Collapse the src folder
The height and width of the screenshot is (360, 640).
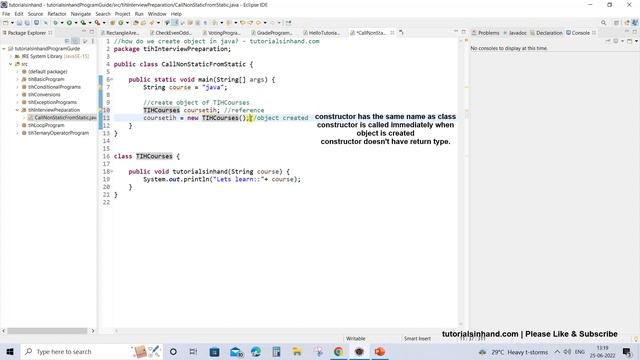tap(11, 64)
